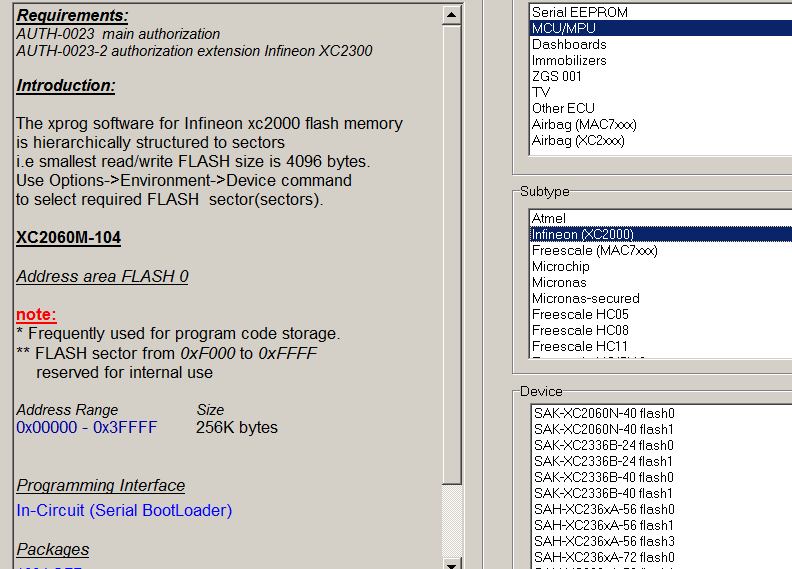This screenshot has width=792, height=569.
Task: Click the Requirements: heading
Action: [72, 15]
